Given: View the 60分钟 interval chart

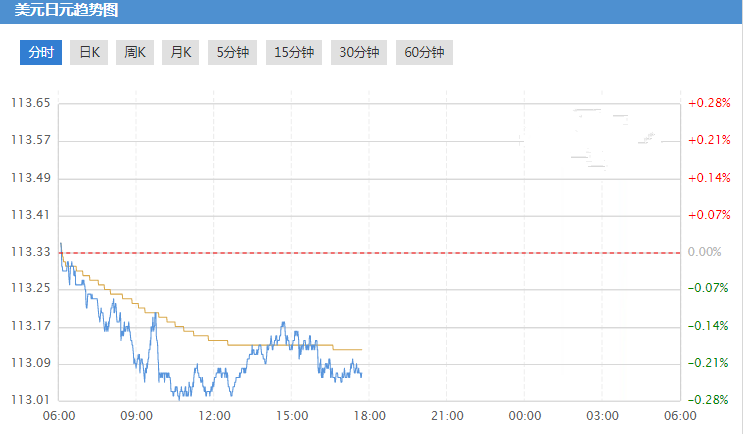Looking at the screenshot, I should click(424, 53).
